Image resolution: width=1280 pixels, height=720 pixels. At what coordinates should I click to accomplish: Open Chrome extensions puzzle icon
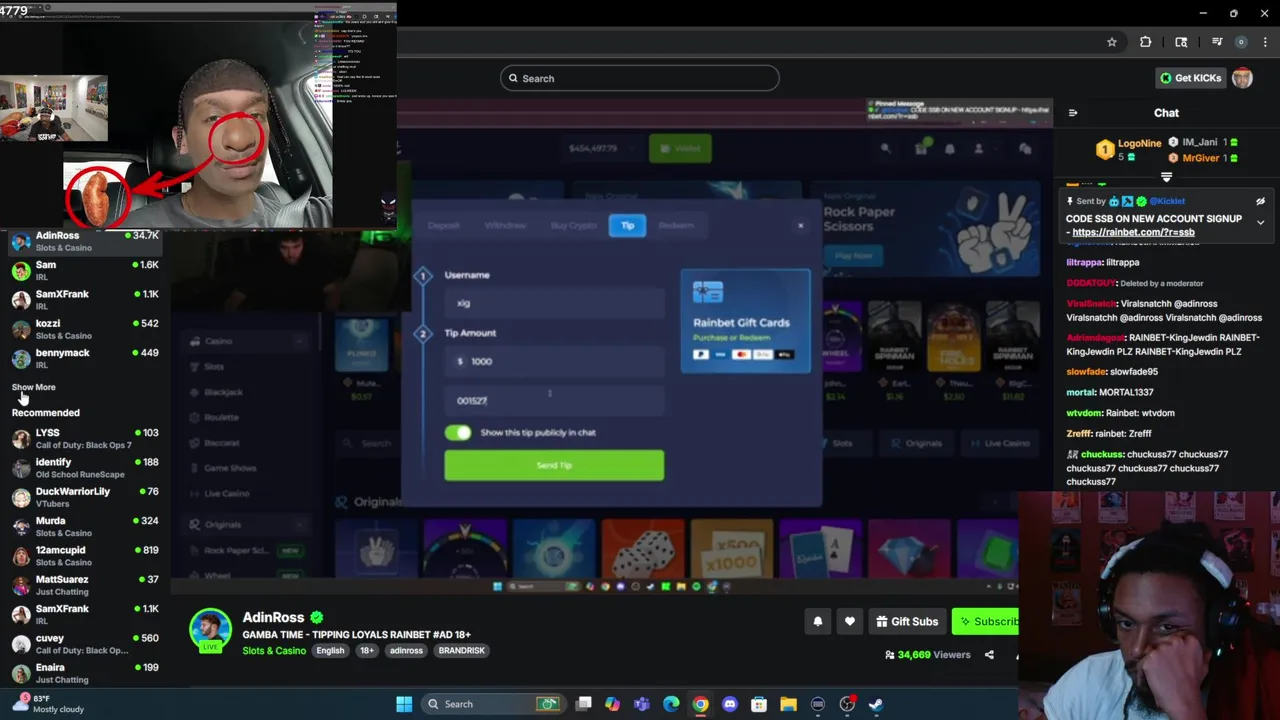tap(1146, 42)
